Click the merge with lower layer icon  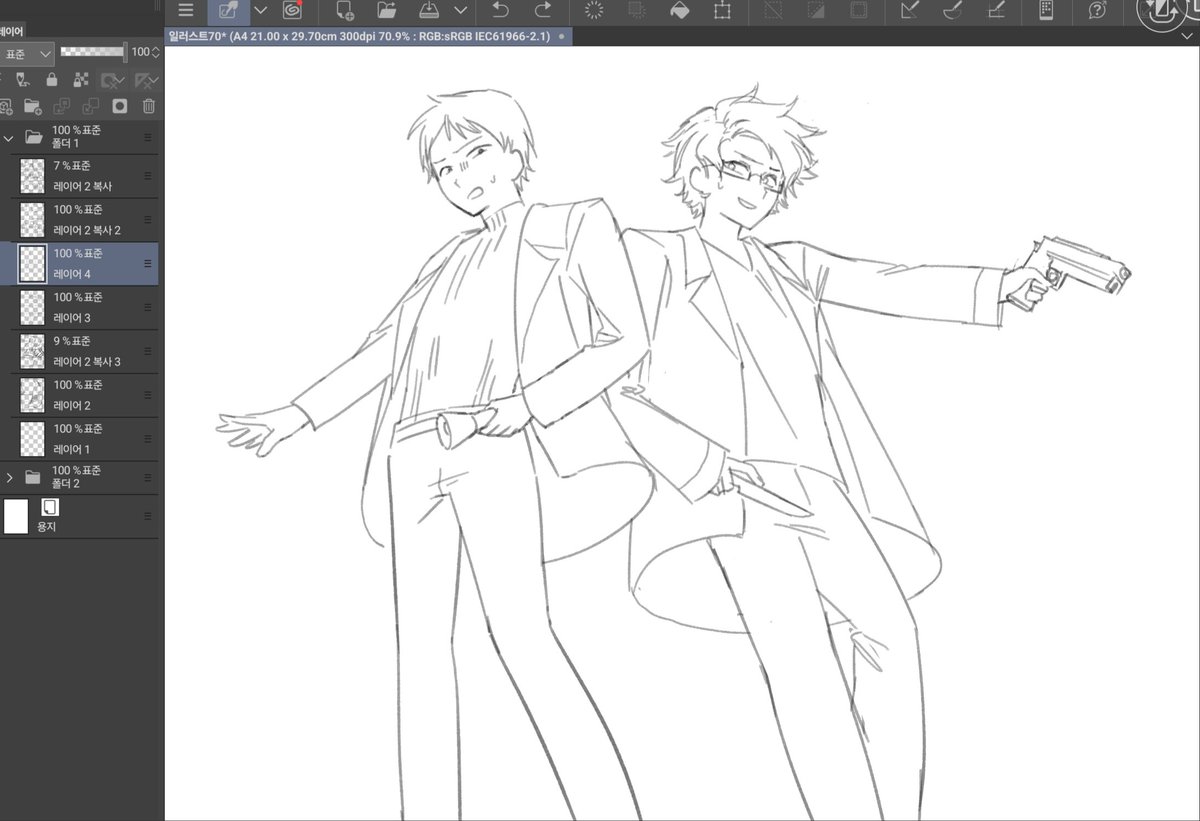click(x=91, y=106)
